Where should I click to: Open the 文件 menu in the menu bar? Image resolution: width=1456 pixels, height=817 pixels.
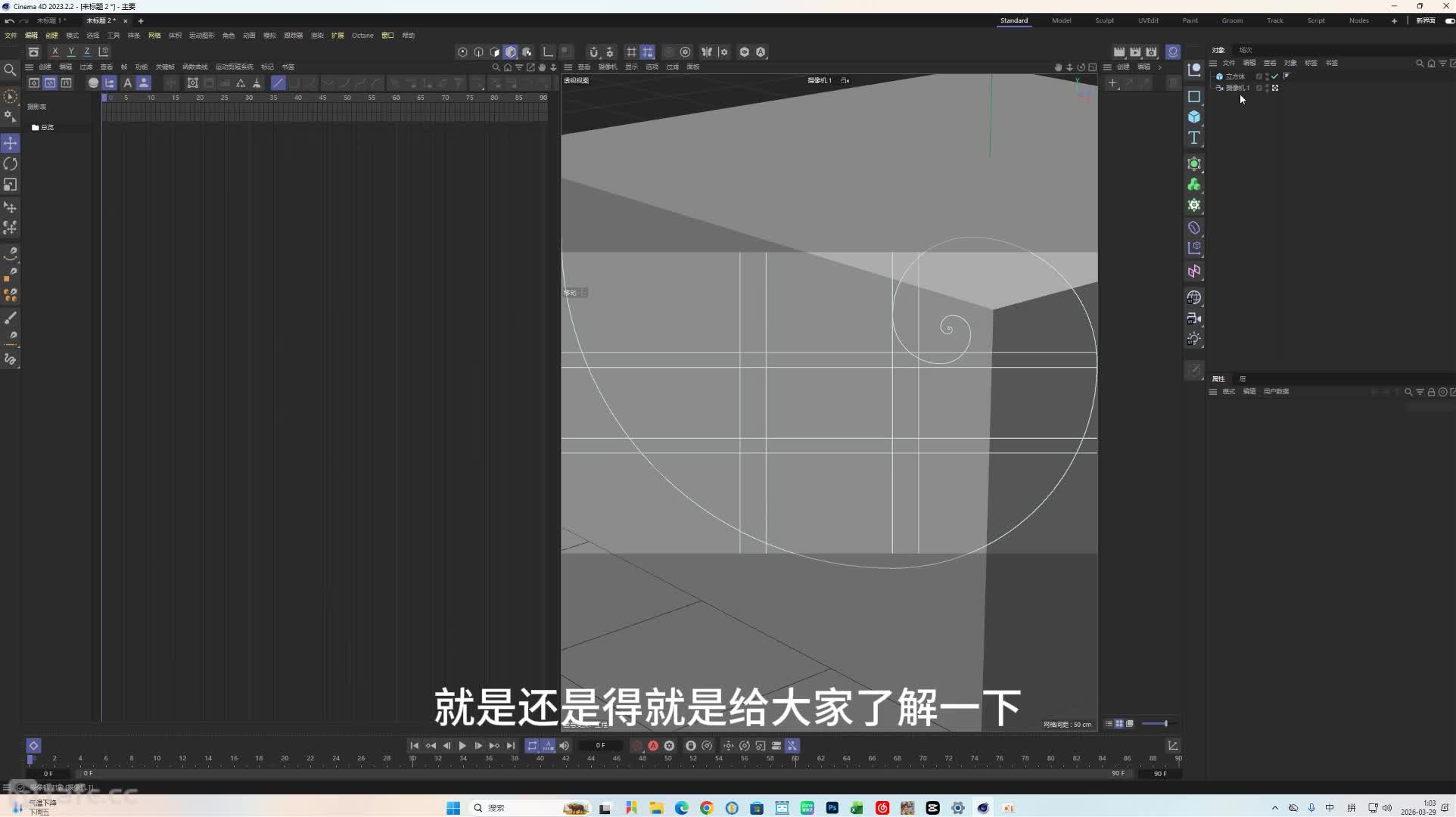pyautogui.click(x=11, y=36)
